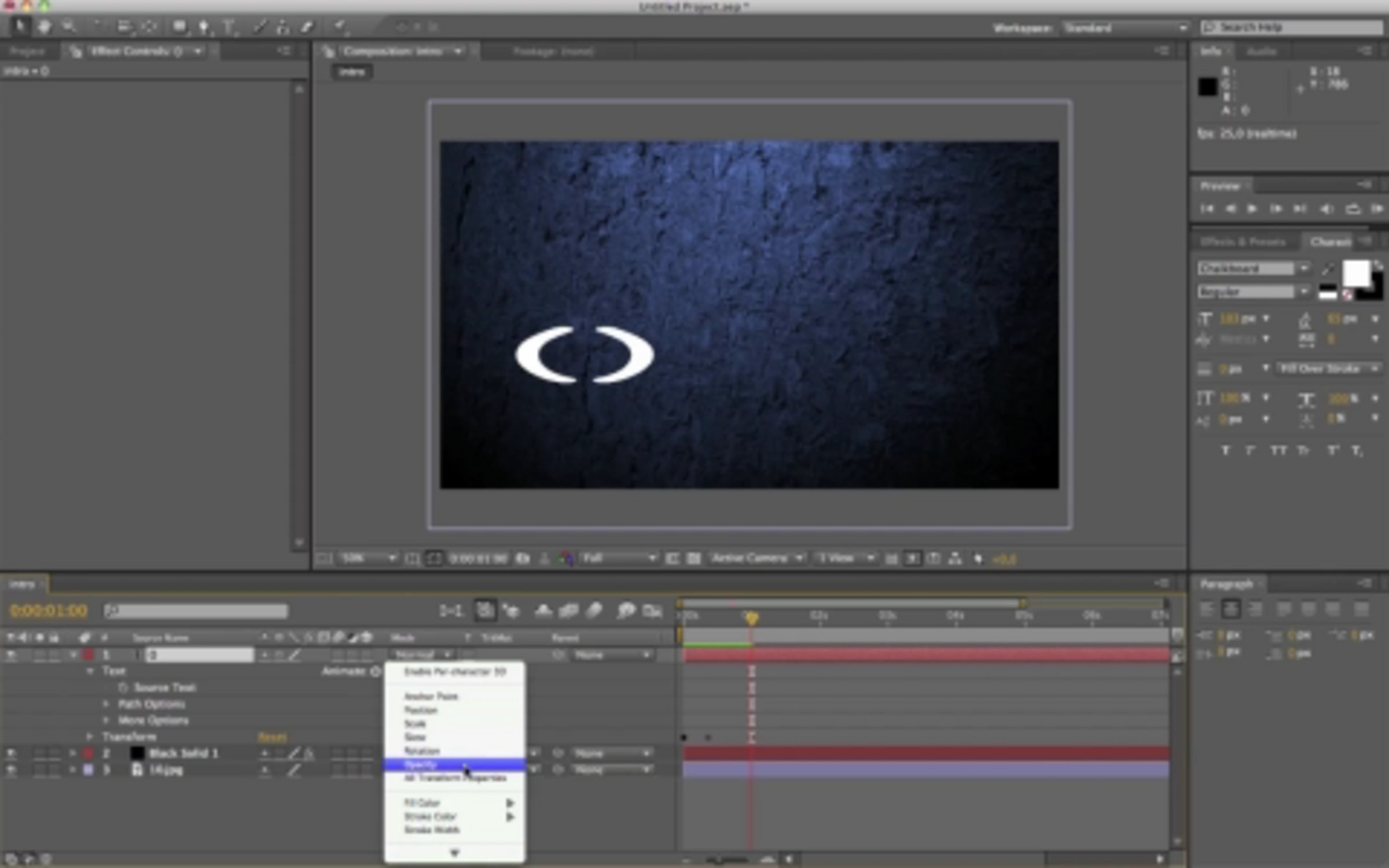Viewport: 1389px width, 868px height.
Task: Expand Path Options group
Action: click(106, 704)
